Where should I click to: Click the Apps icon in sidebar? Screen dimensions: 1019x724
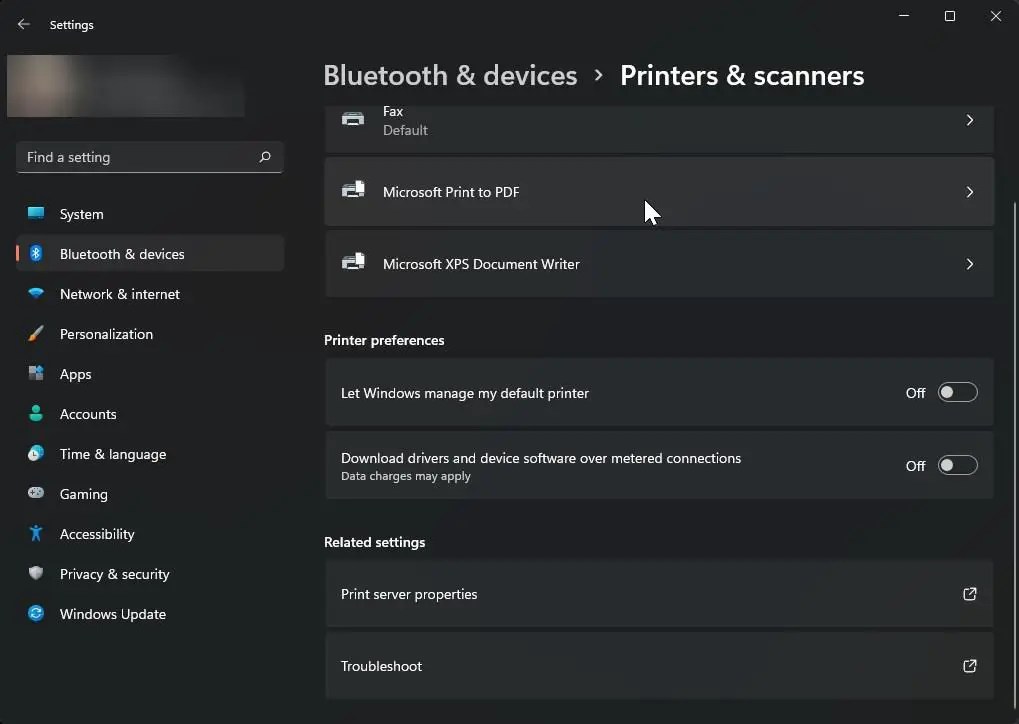pos(36,373)
